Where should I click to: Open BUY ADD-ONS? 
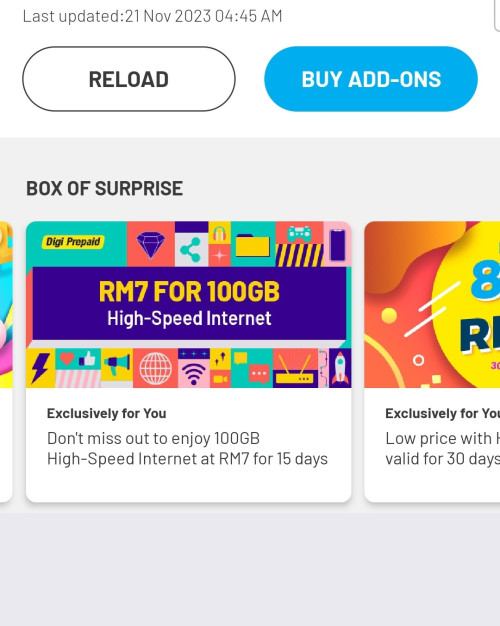tap(371, 79)
